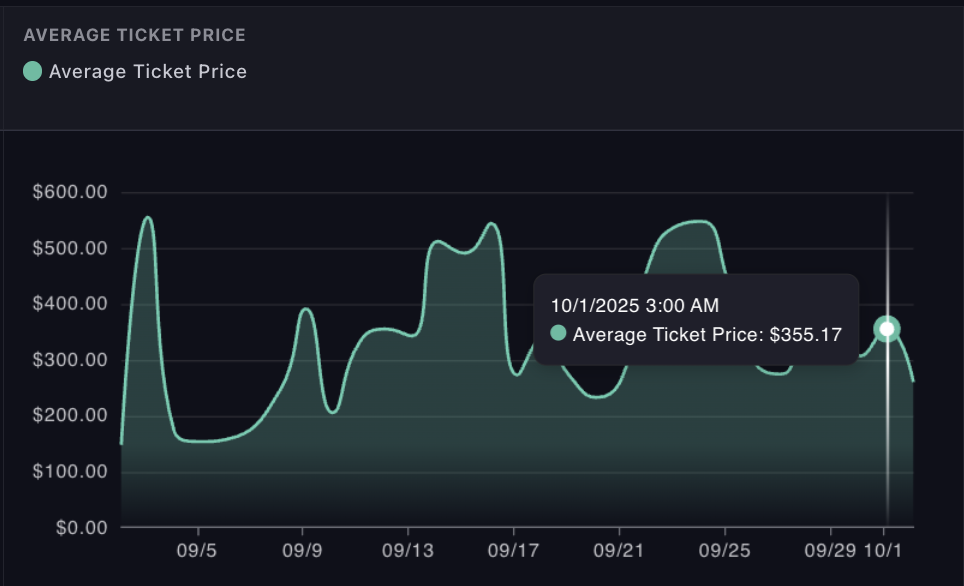Click the highlighted data point marker on the line

(x=887, y=329)
